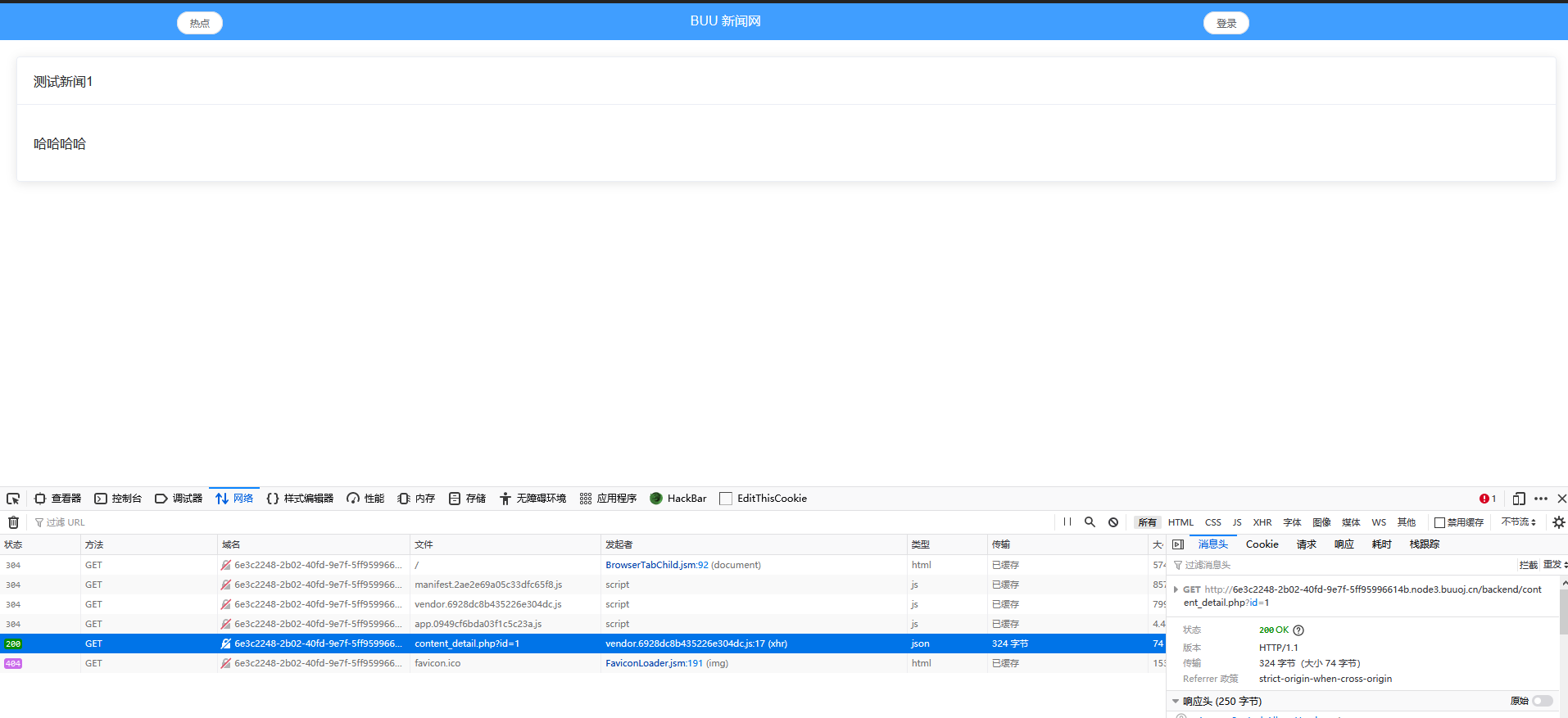Open the 栈跟踪 stack trace tab
1568x718 pixels.
(1424, 544)
